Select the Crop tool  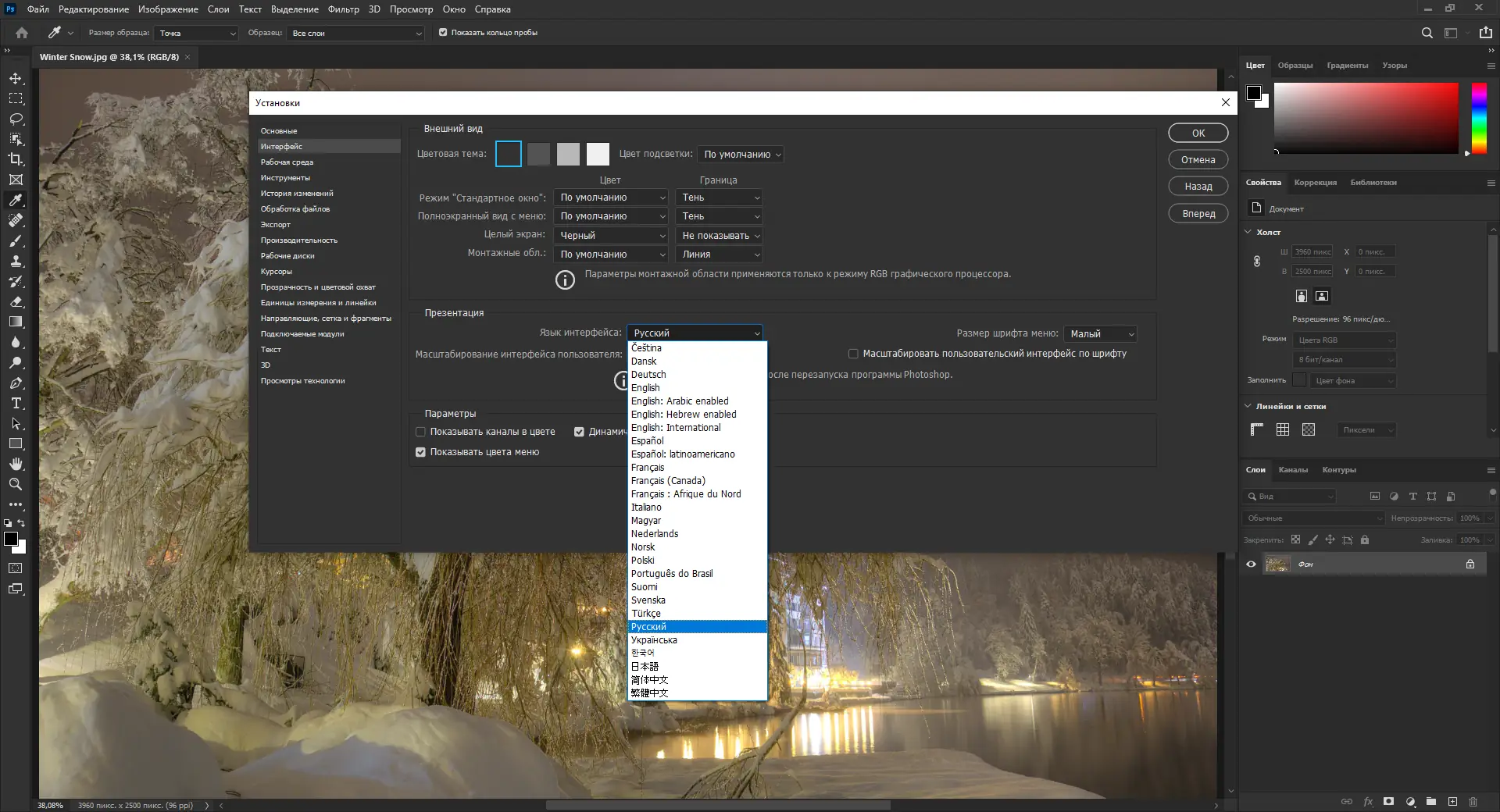coord(16,159)
